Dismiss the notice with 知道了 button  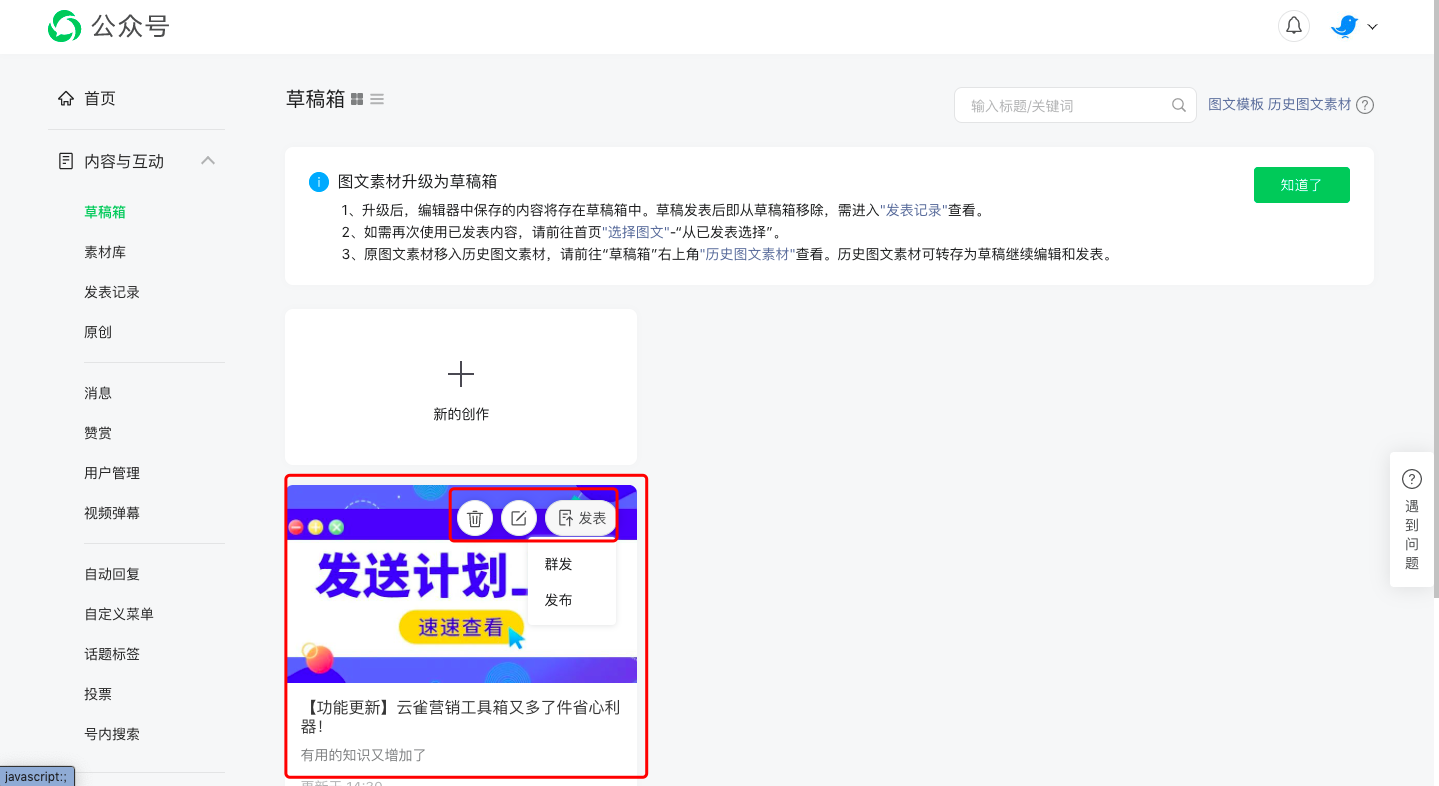[x=1301, y=185]
